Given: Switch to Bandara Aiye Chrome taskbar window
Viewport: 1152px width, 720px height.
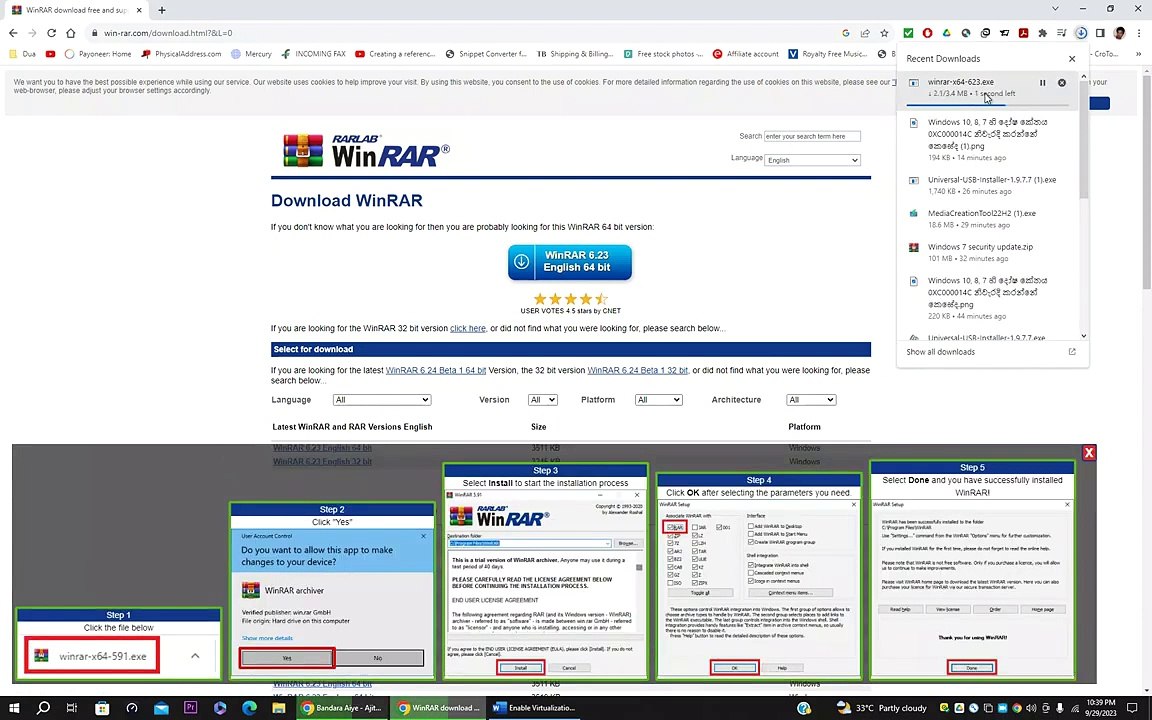Looking at the screenshot, I should 342,708.
